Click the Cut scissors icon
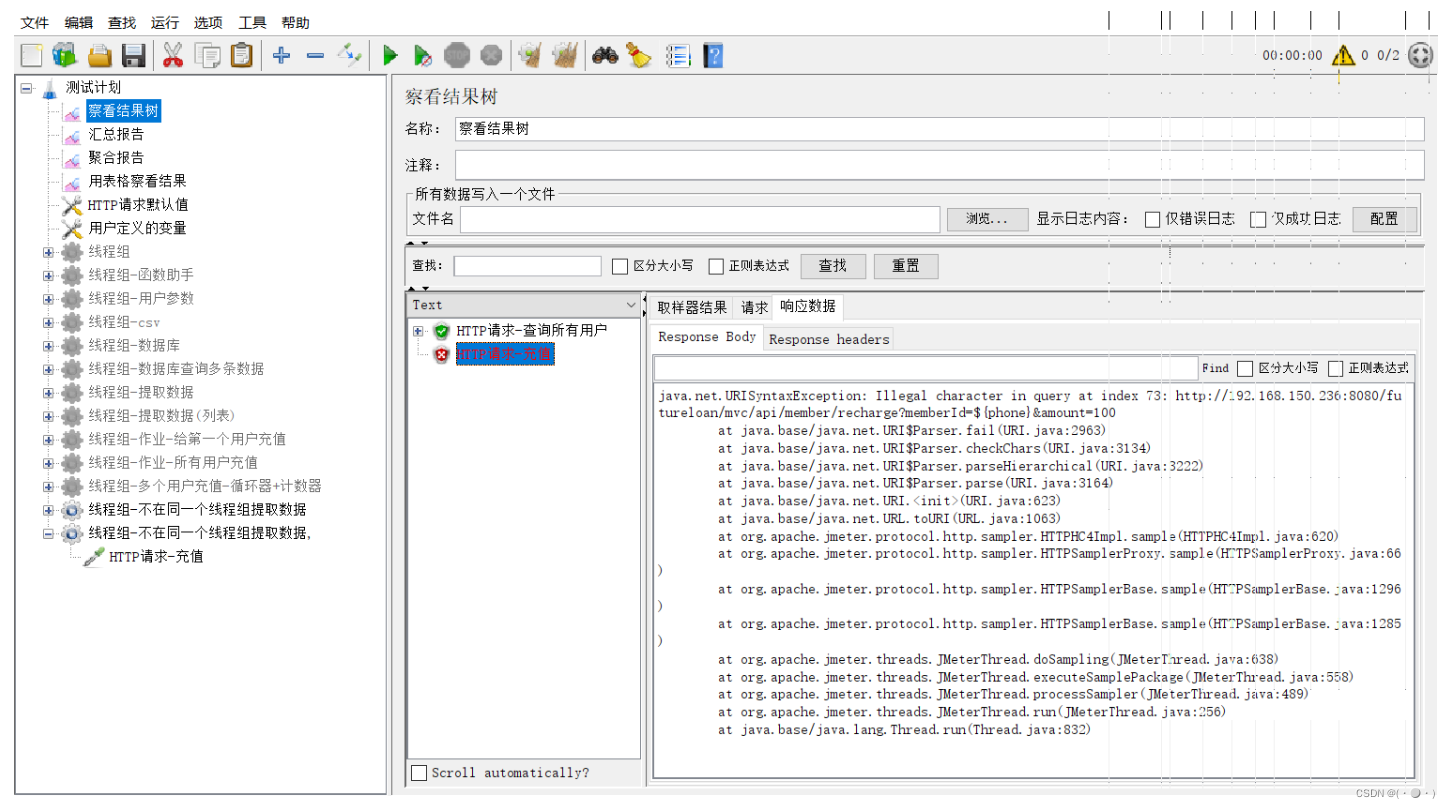The image size is (1450, 808). tap(173, 56)
